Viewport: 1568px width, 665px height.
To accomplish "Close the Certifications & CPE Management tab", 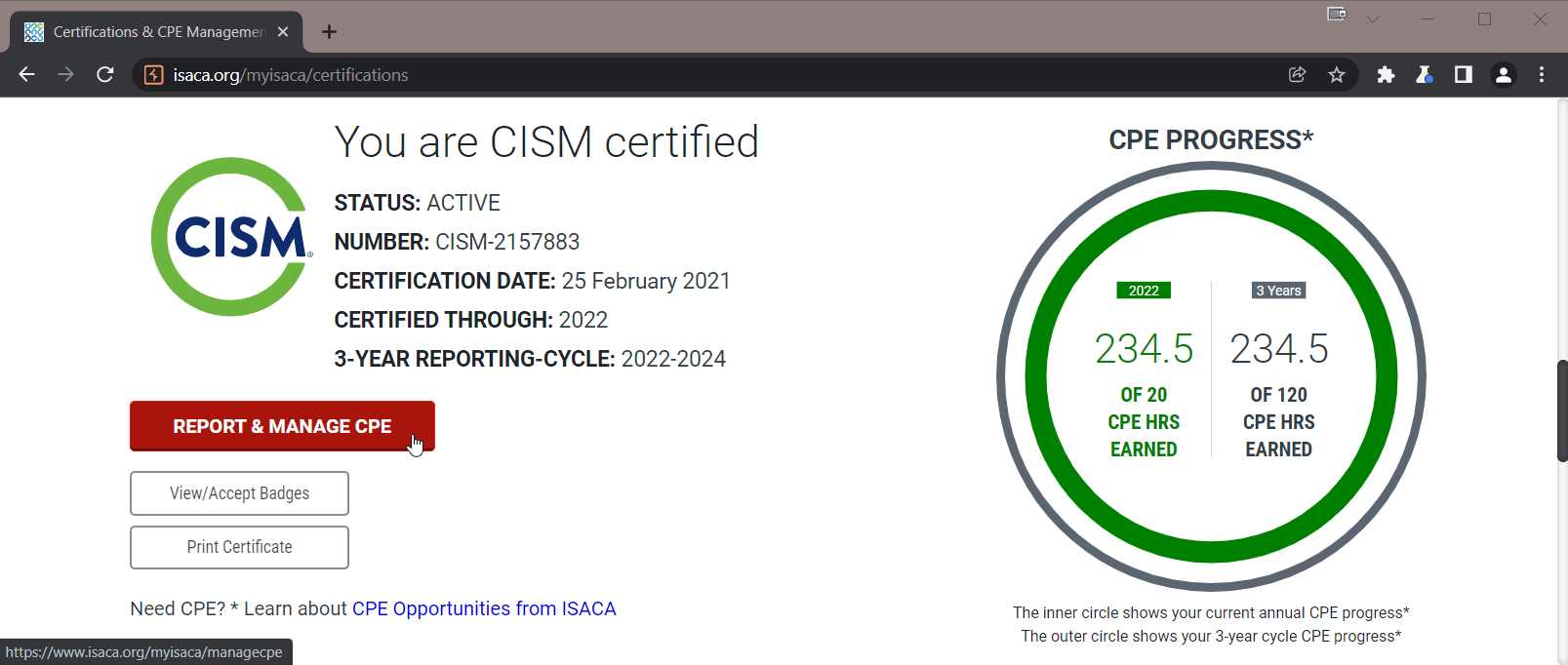I will 283,32.
